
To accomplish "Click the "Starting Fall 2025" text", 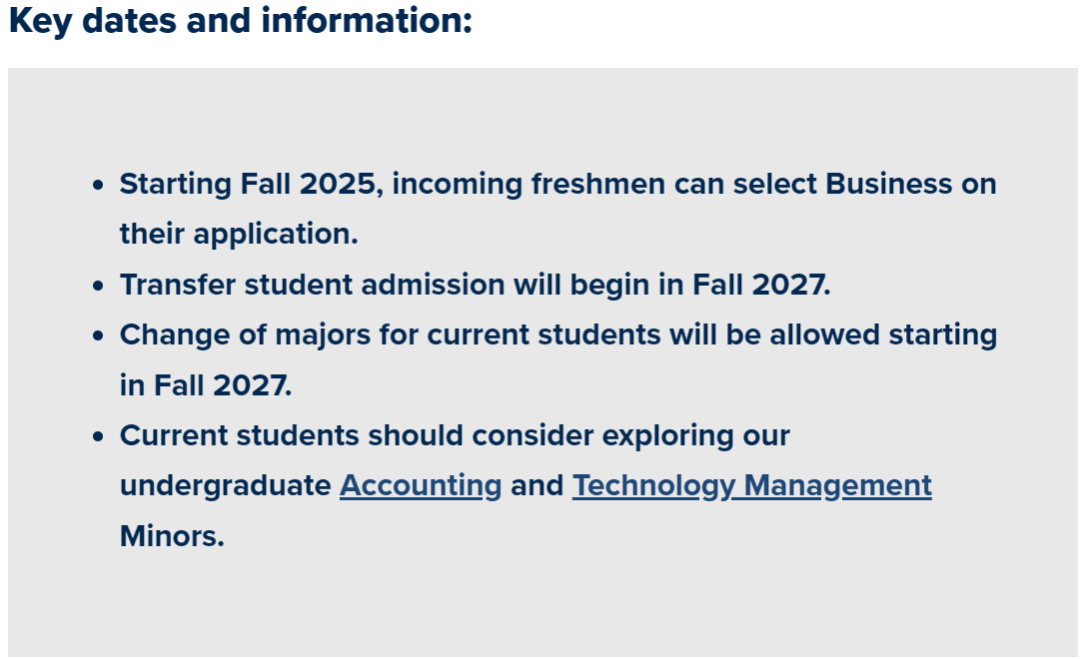I will [x=250, y=185].
